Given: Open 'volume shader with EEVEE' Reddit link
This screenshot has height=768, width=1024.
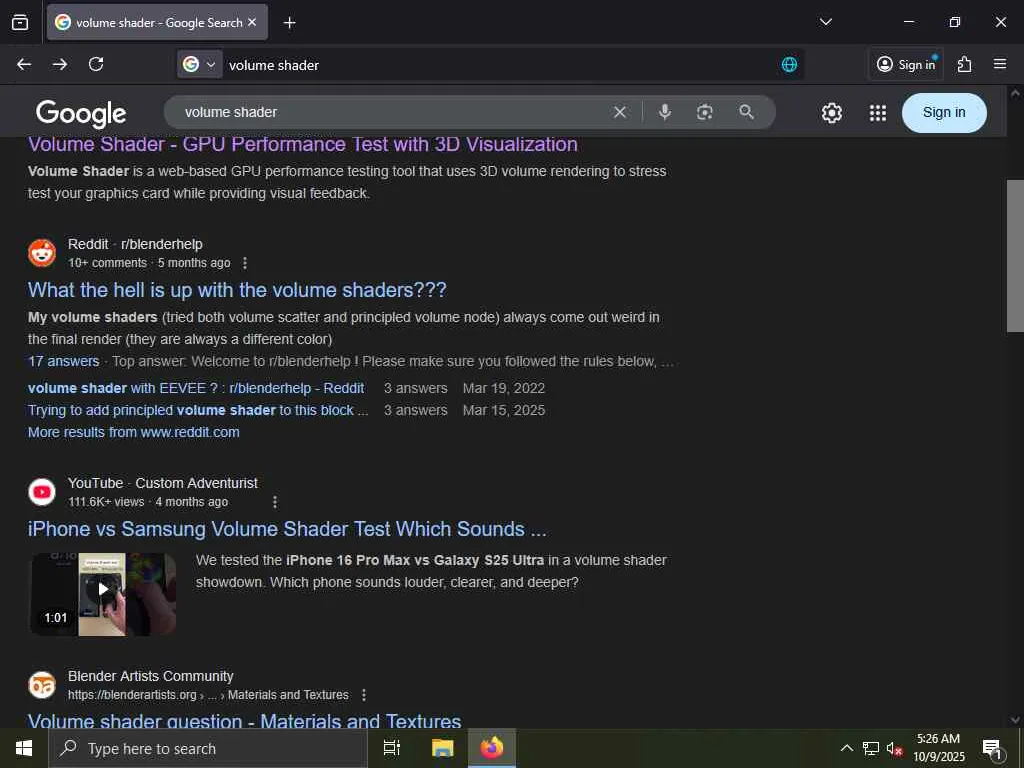Looking at the screenshot, I should 196,388.
